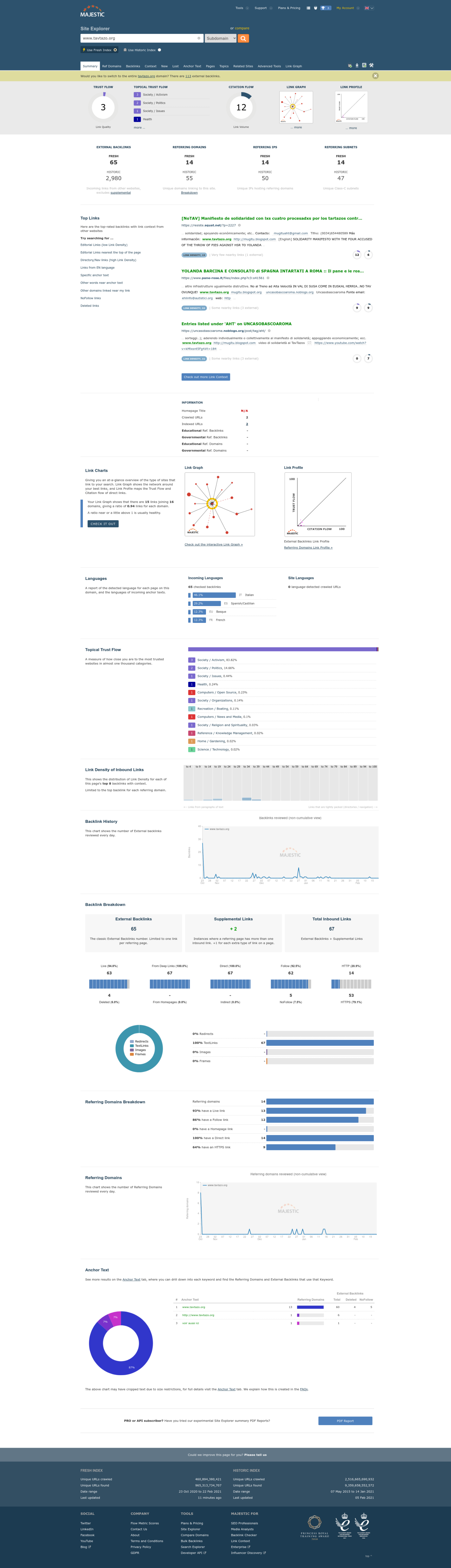The height and width of the screenshot is (1568, 451).
Task: Click Check out more Link Context button
Action: 206,377
